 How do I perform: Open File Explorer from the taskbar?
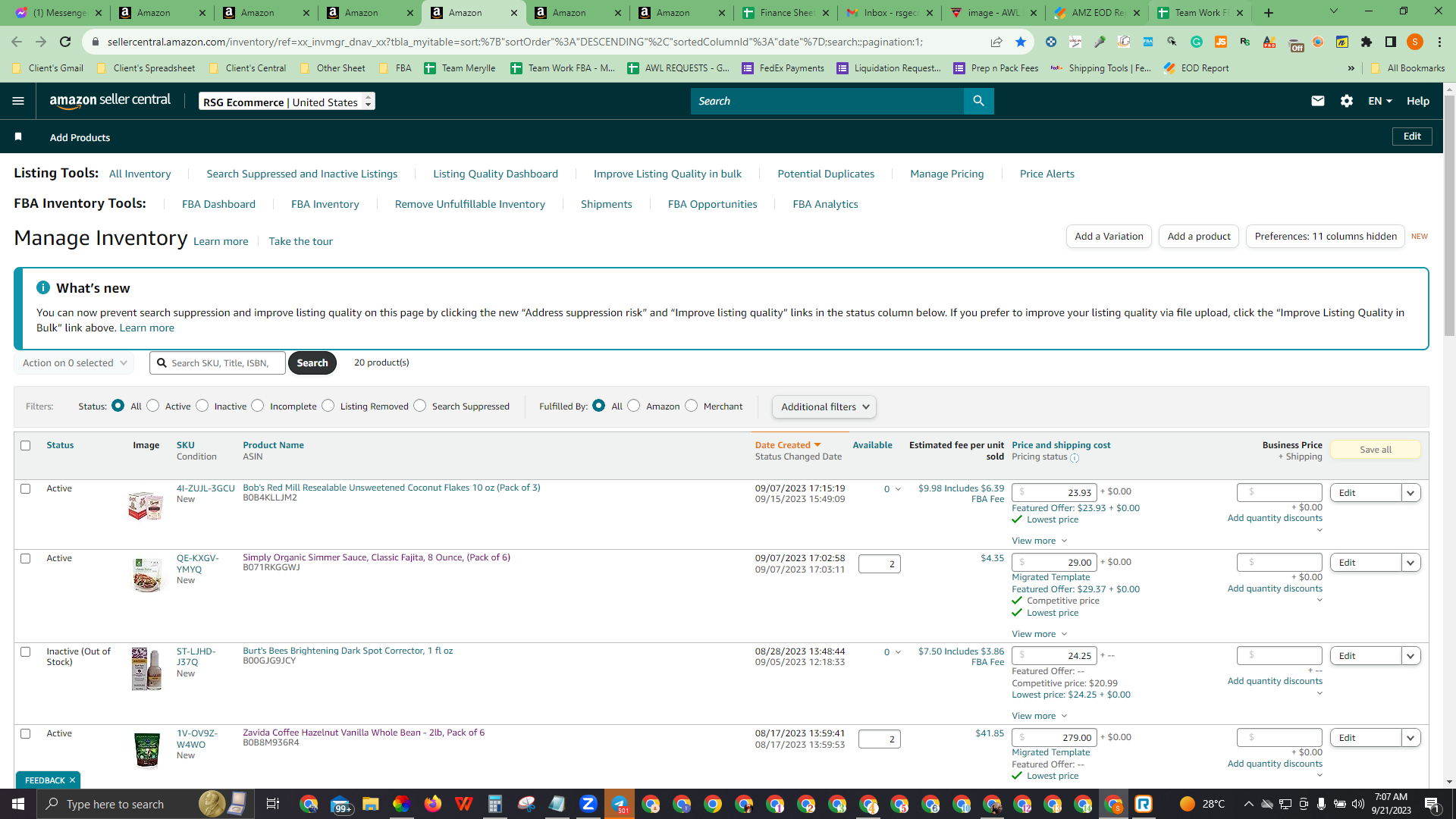pyautogui.click(x=370, y=804)
